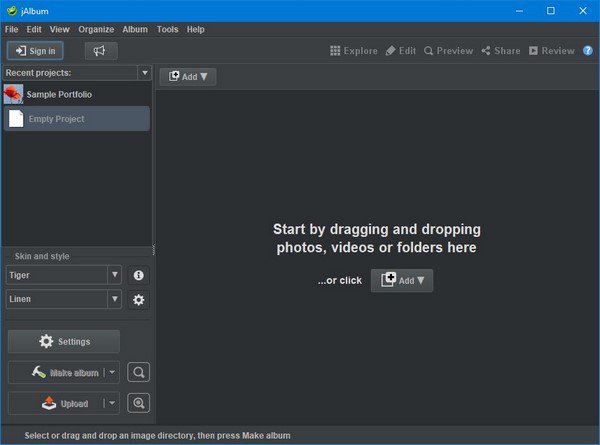Open the Tools menu
The height and width of the screenshot is (445, 600).
[x=167, y=29]
